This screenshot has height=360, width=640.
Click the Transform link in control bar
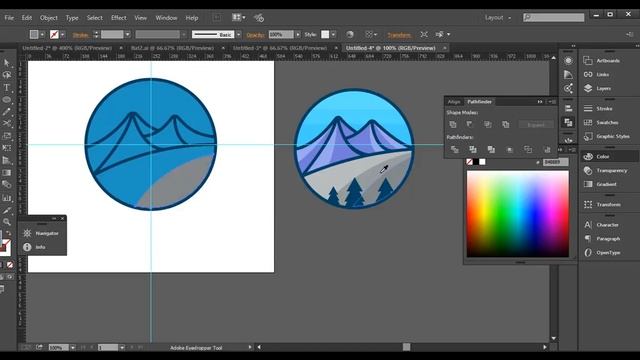tap(399, 35)
